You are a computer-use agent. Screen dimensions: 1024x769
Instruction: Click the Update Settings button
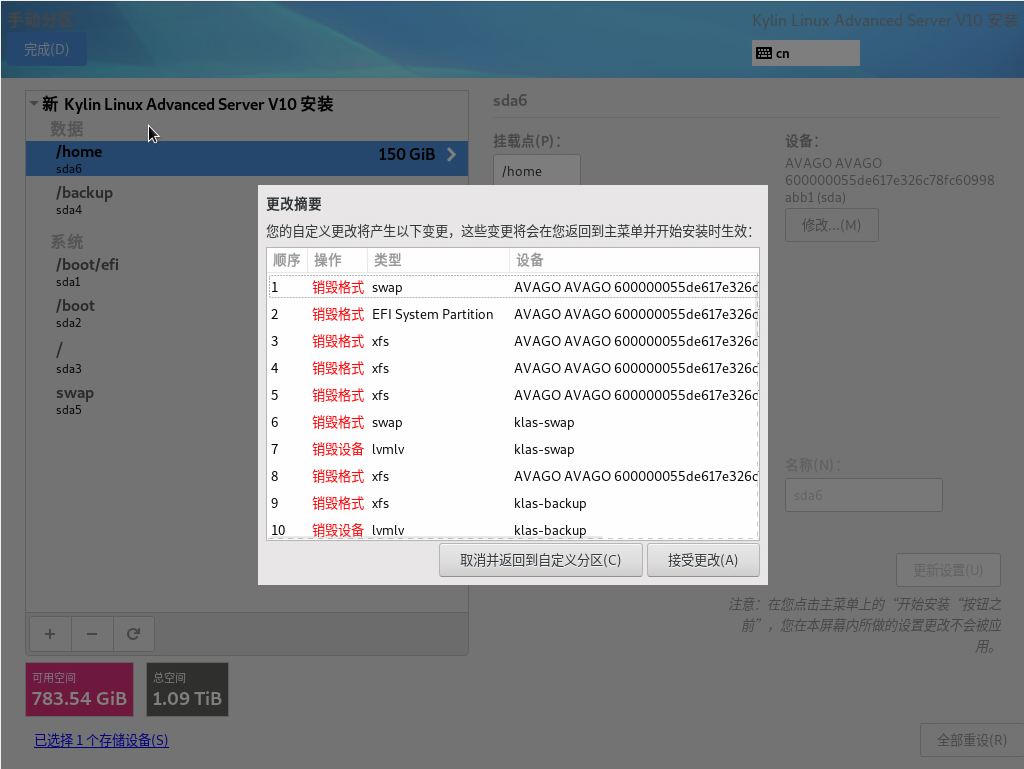tap(948, 571)
